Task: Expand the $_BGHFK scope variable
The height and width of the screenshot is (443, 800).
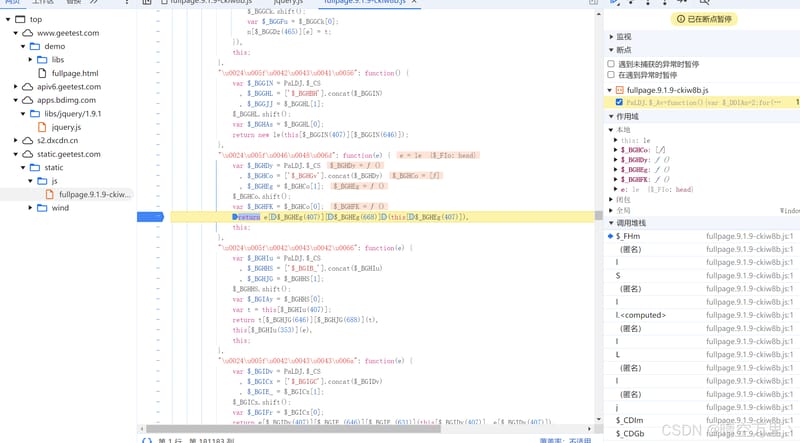Action: 616,180
